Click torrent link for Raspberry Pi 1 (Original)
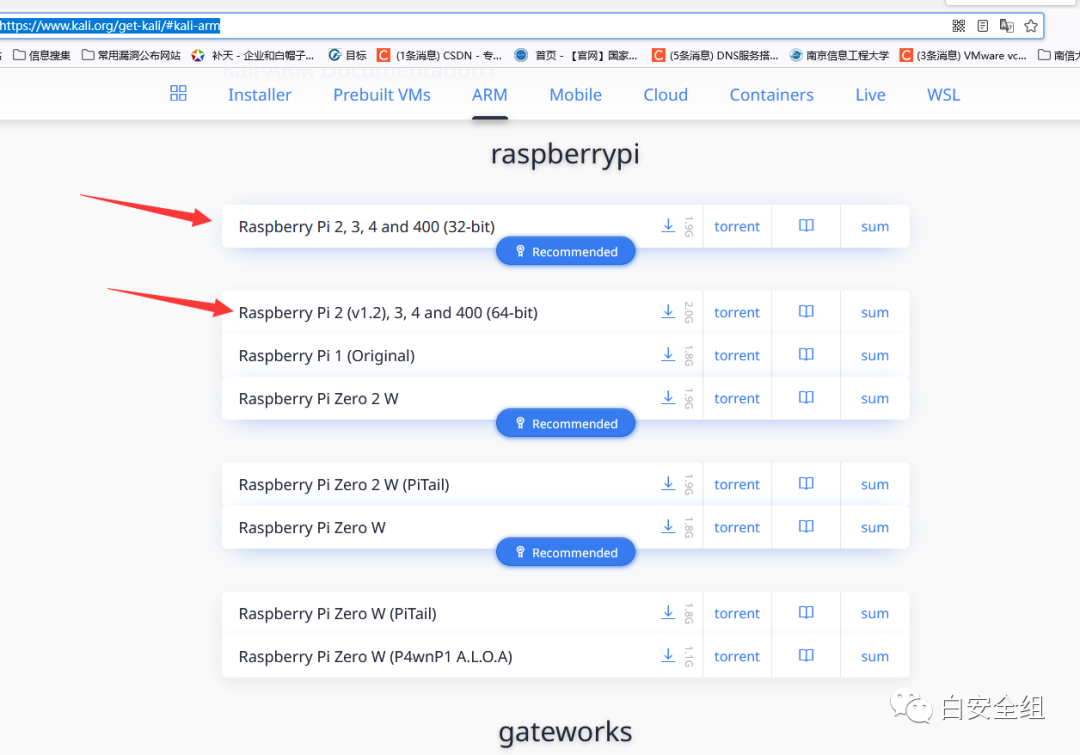Screen dimensions: 1080x755 [736, 355]
